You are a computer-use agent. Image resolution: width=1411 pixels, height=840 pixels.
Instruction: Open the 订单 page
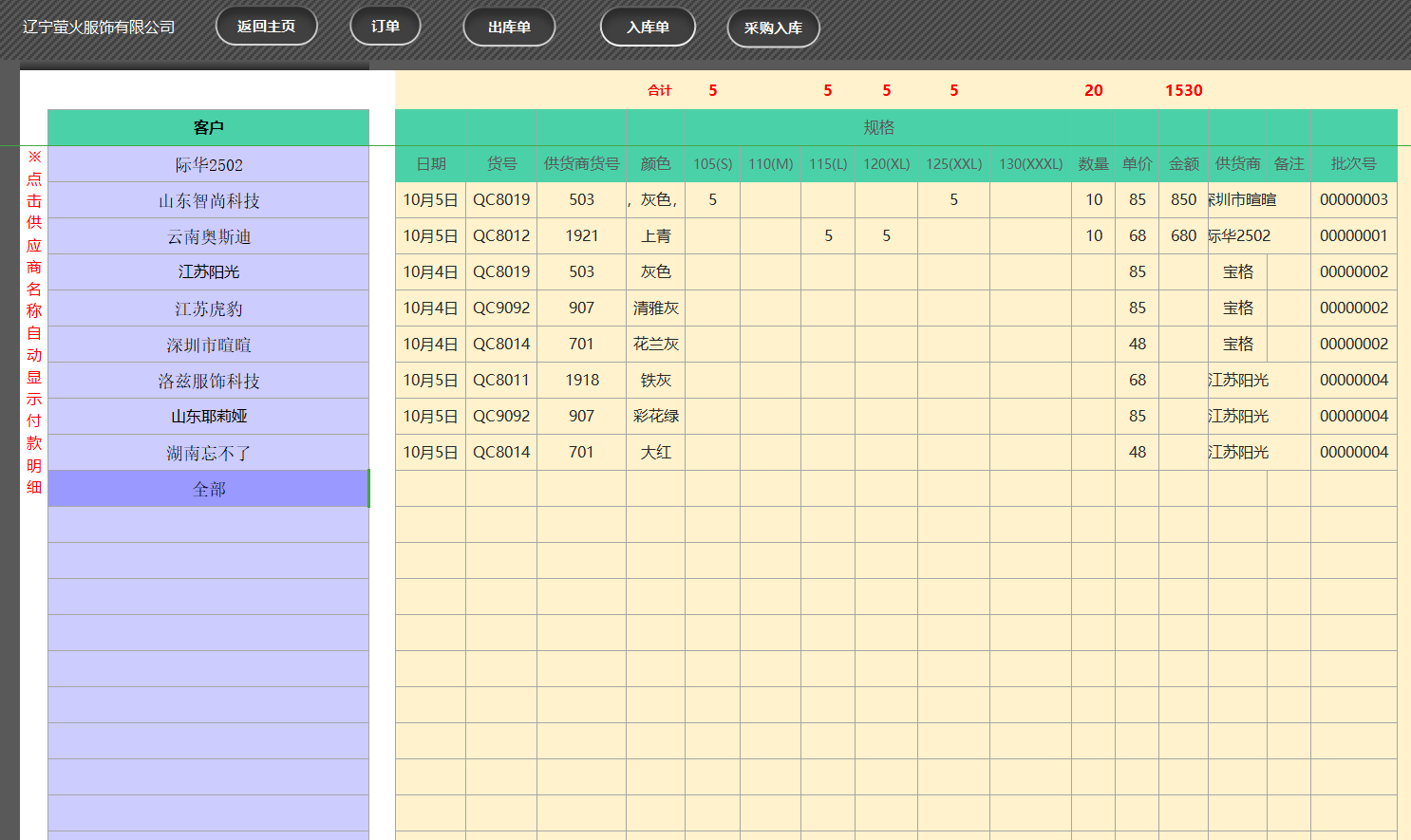click(386, 27)
